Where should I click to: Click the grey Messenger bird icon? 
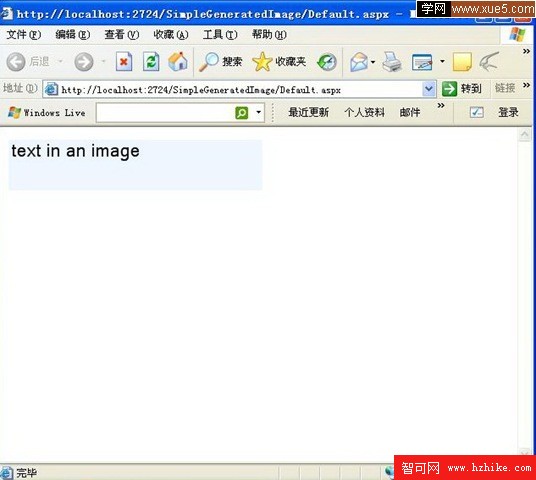[489, 61]
